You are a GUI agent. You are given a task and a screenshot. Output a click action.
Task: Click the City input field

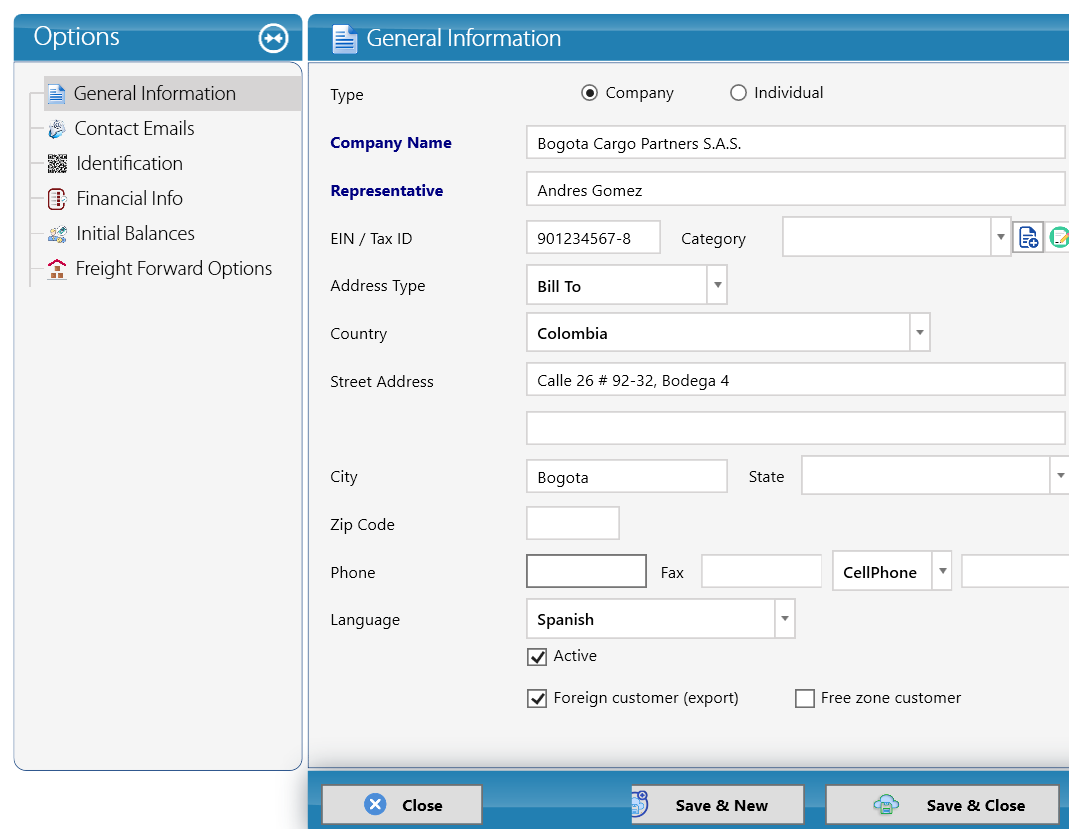tap(627, 476)
